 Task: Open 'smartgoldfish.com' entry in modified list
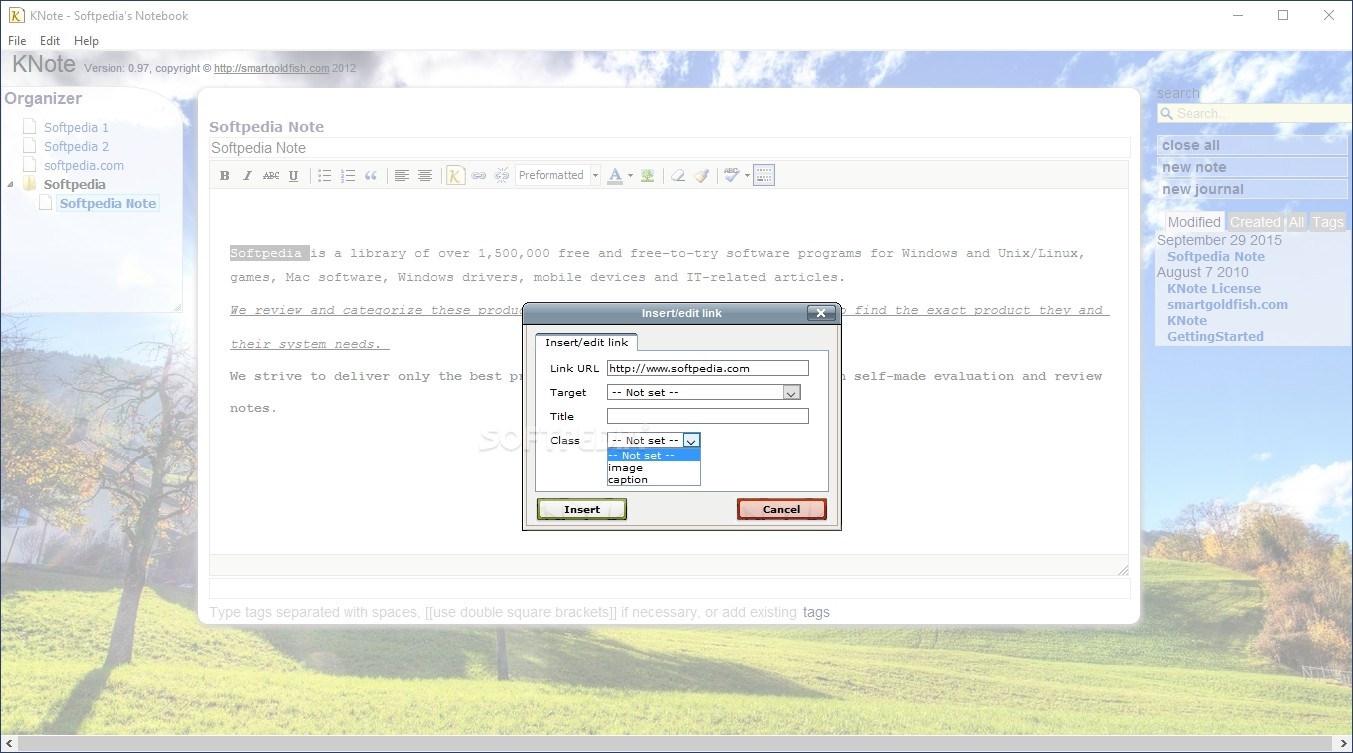click(1227, 304)
